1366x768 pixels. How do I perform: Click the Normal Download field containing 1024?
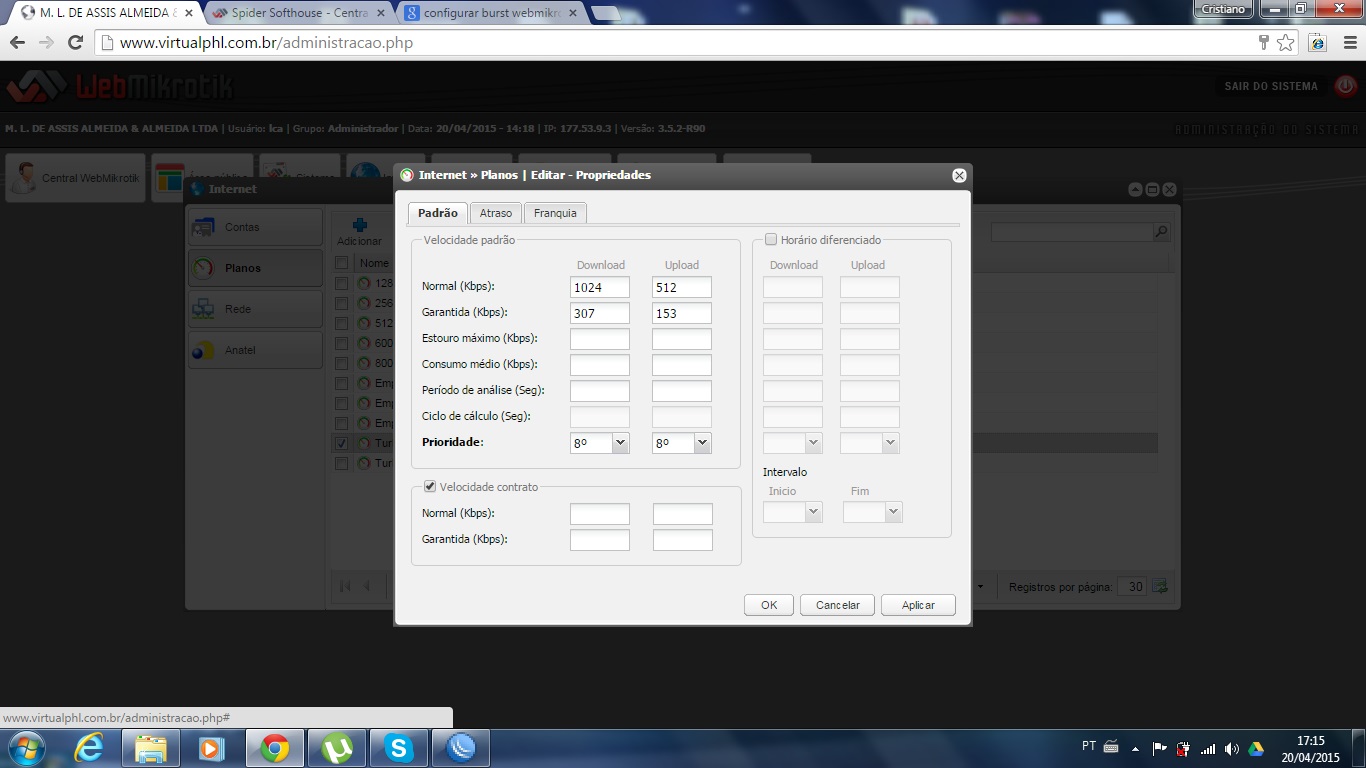point(600,287)
